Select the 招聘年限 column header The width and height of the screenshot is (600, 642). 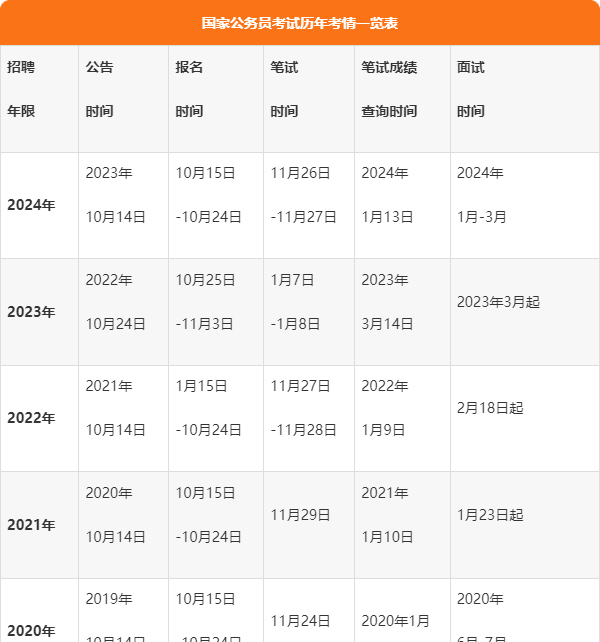pos(21,89)
